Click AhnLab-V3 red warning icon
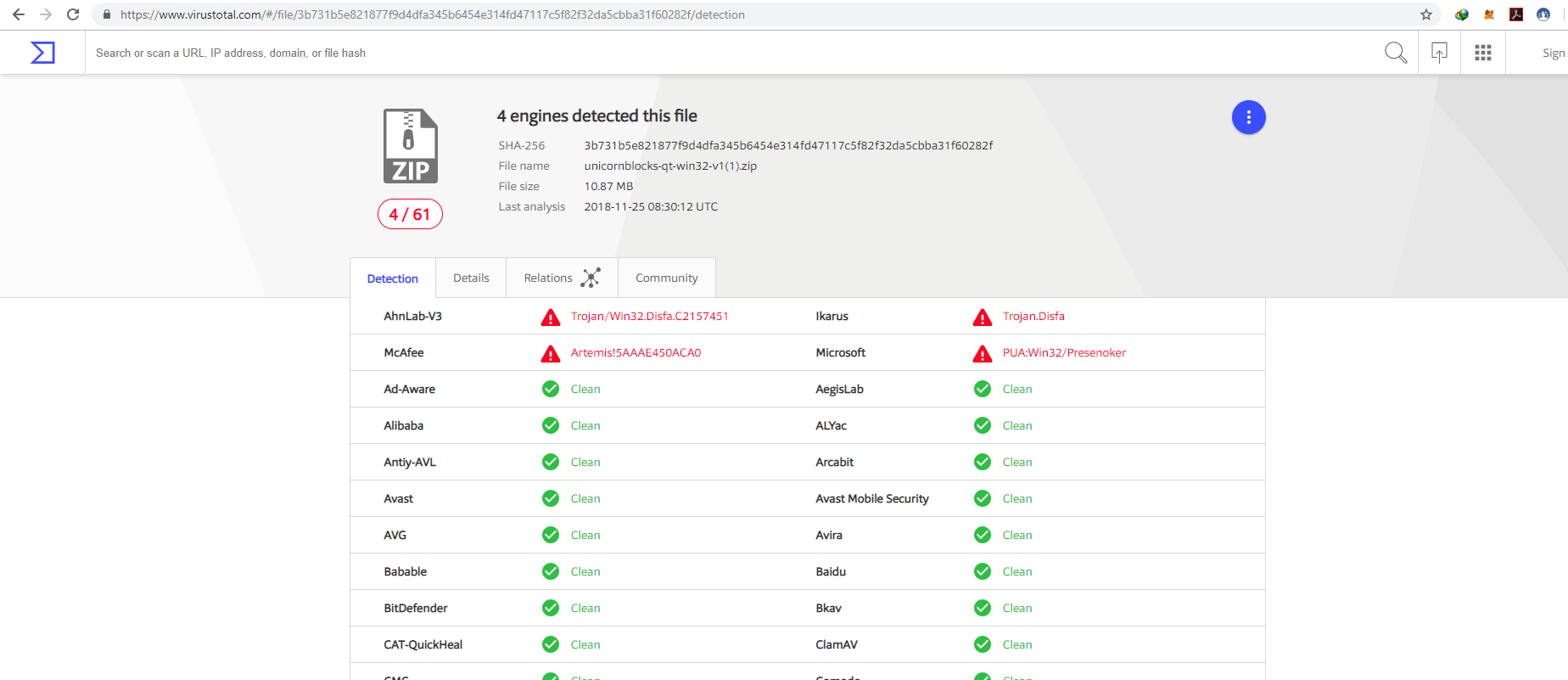This screenshot has width=1568, height=680. tap(551, 317)
